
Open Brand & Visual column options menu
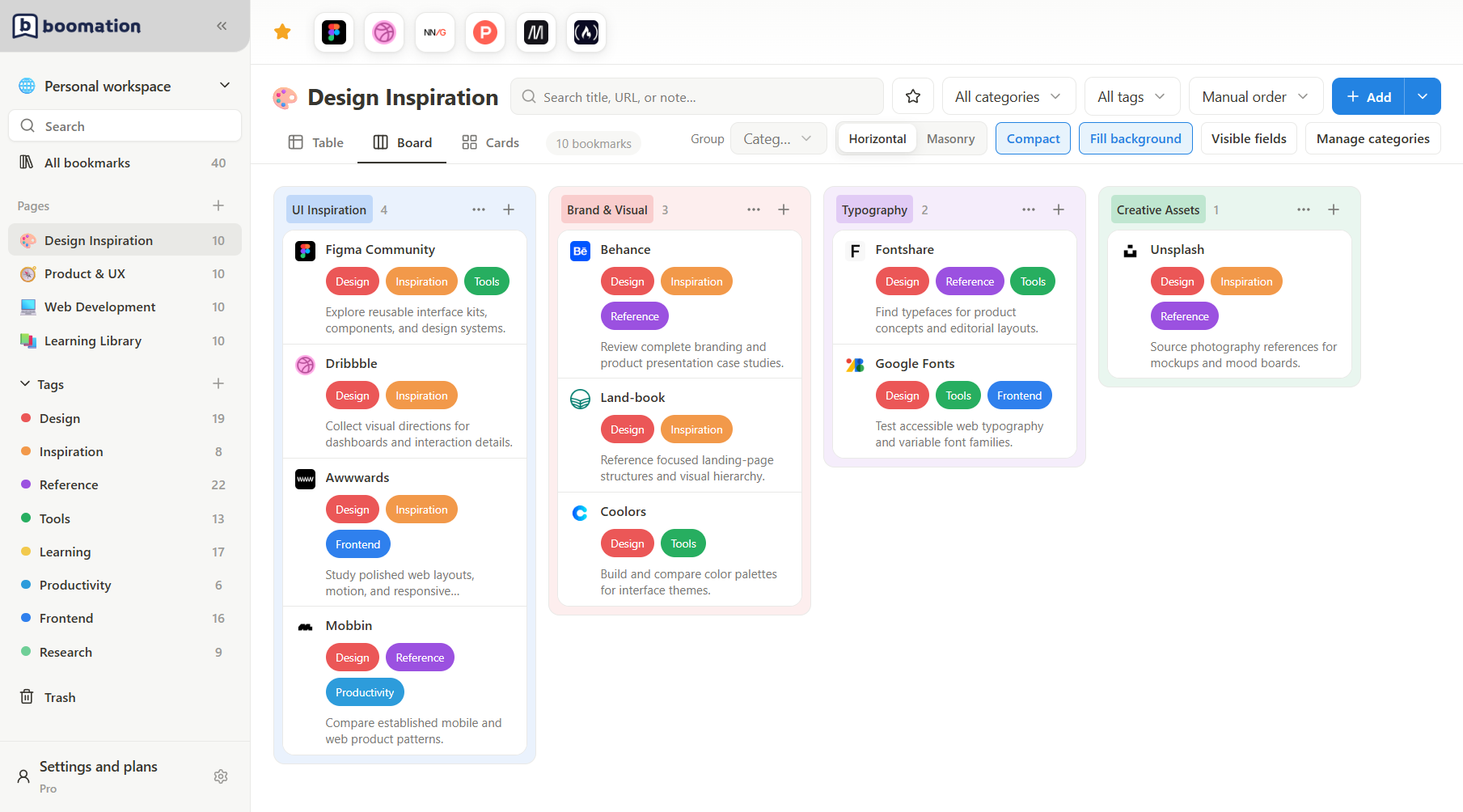(754, 209)
